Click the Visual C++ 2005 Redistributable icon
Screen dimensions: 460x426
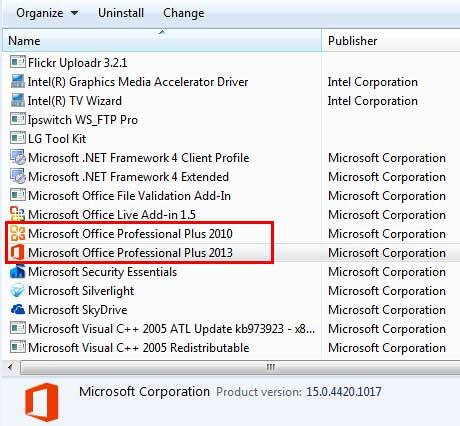coord(18,347)
